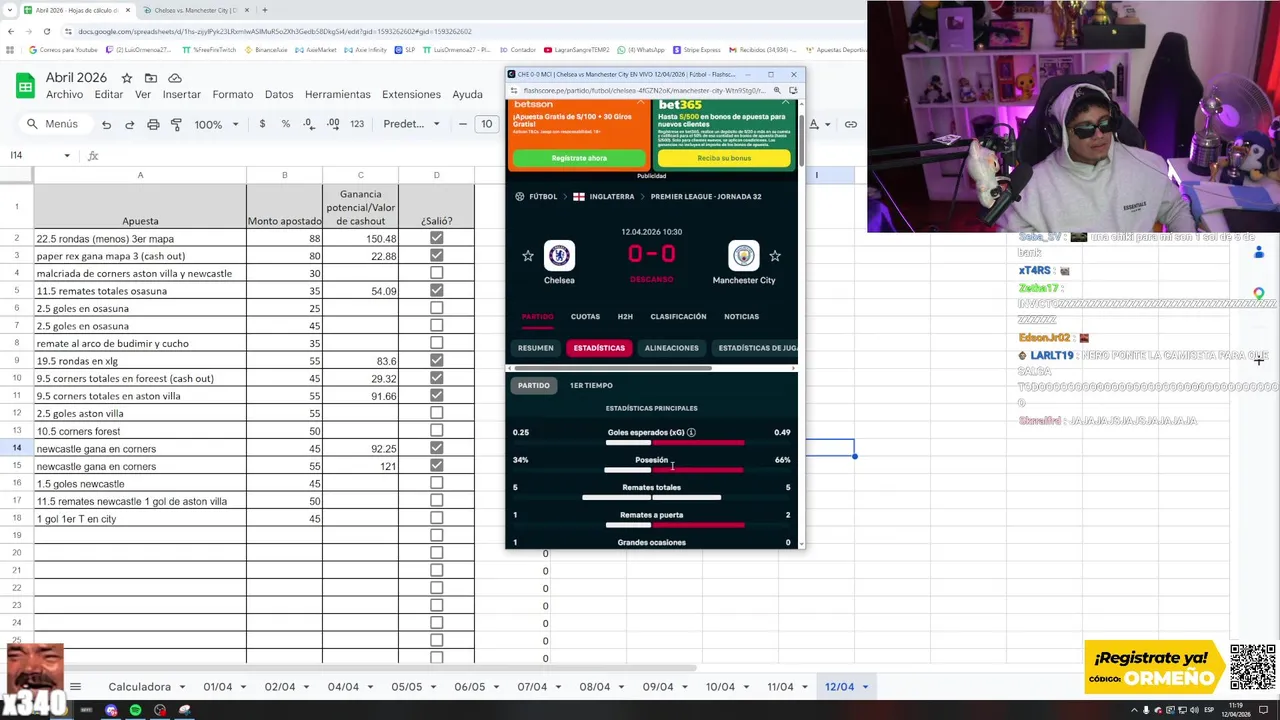The image size is (1280, 720).
Task: Click the star beside Chelsea
Action: click(528, 256)
